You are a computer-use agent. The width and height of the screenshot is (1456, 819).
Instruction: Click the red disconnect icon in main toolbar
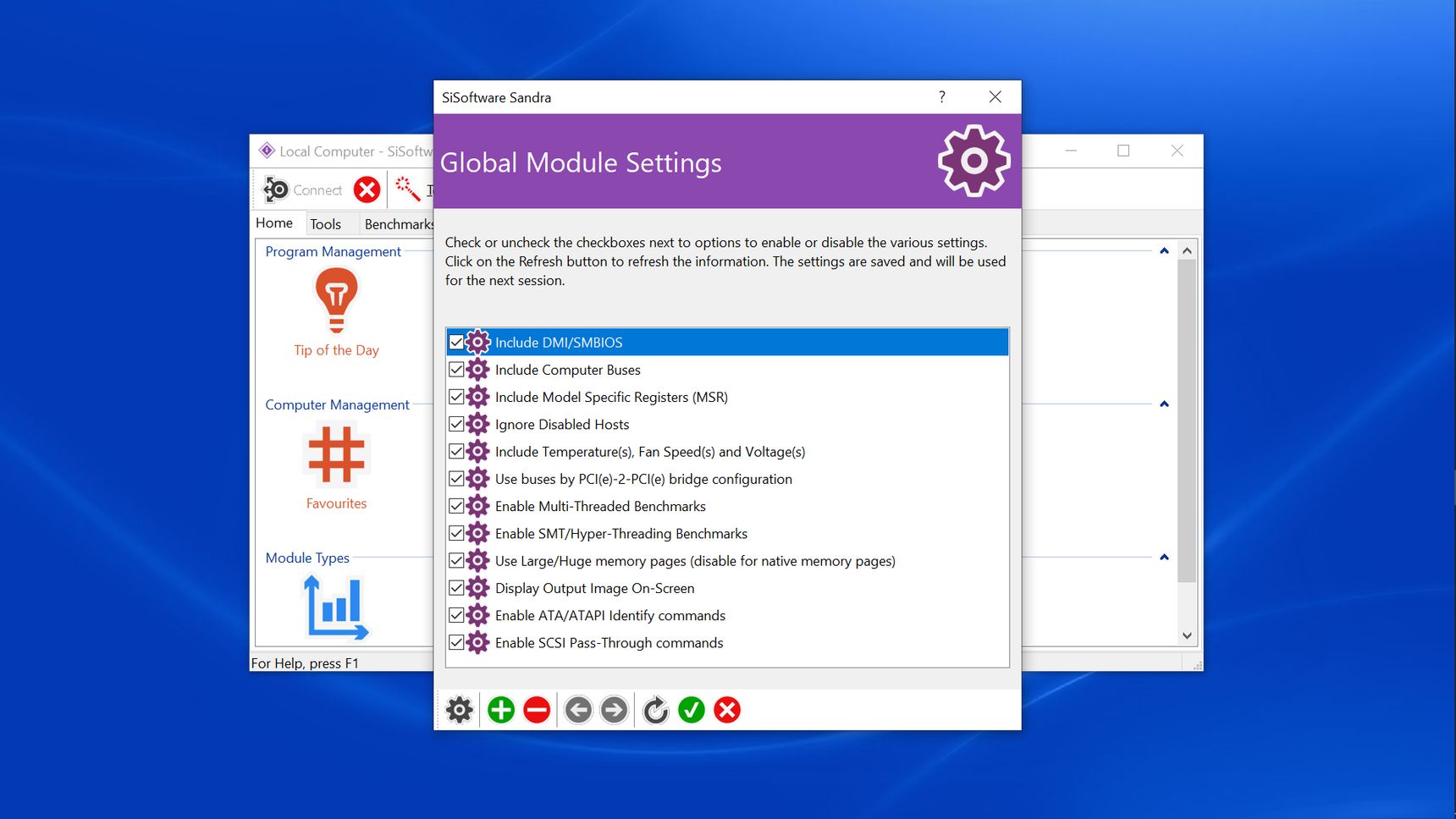click(367, 190)
